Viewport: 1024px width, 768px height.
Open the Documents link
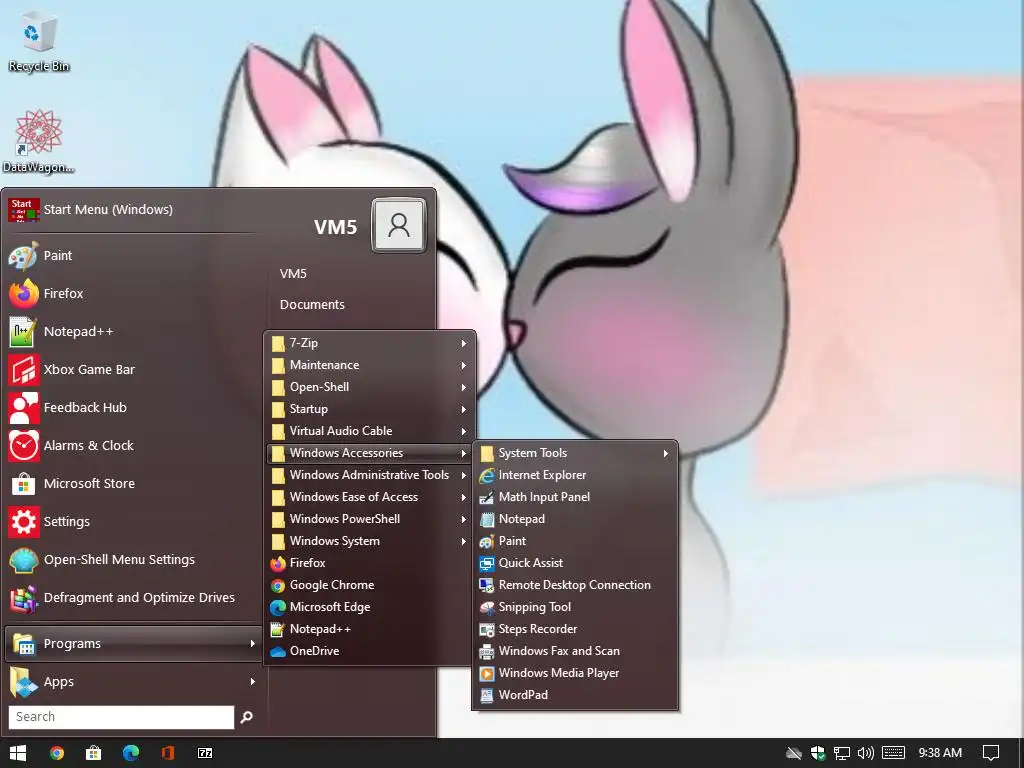point(312,305)
